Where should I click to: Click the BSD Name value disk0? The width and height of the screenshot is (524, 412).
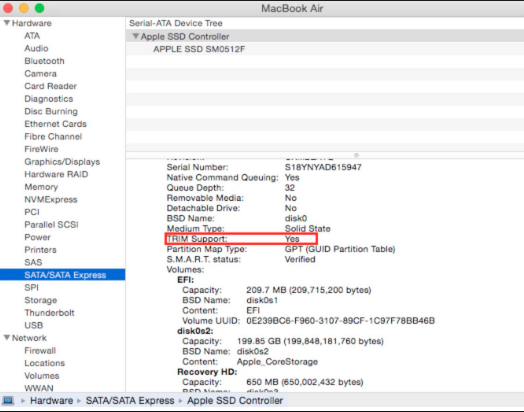pos(296,218)
